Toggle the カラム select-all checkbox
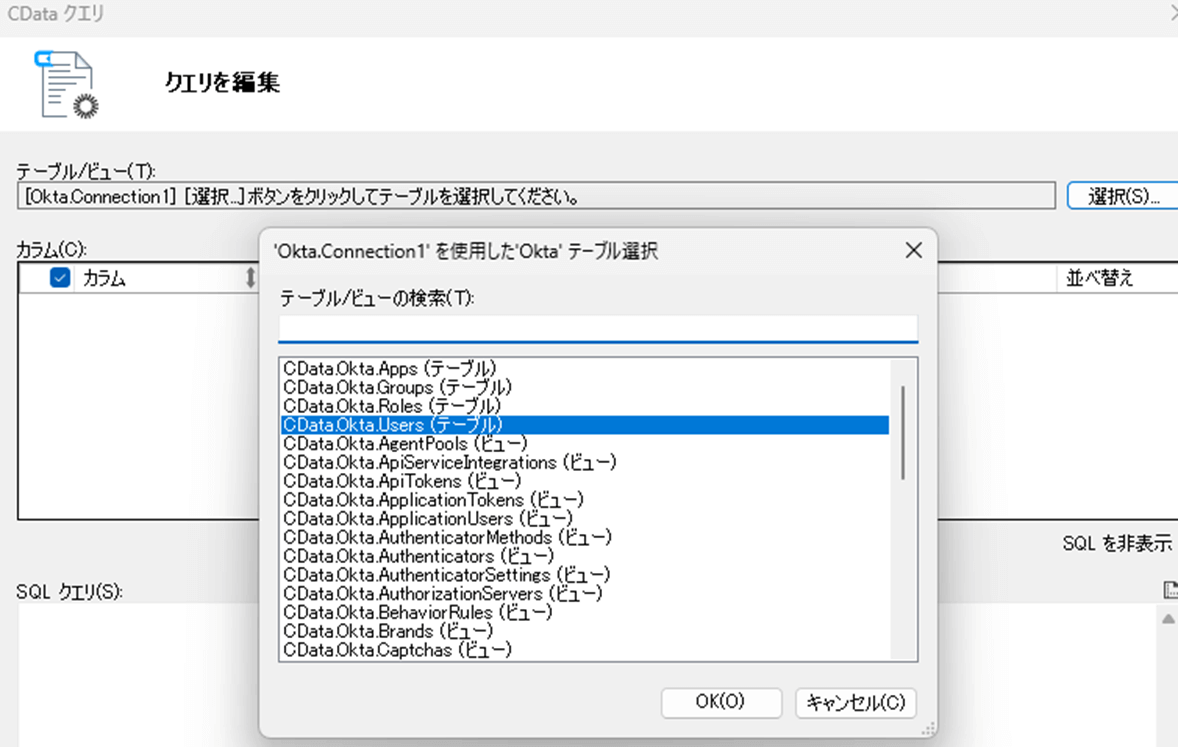The width and height of the screenshot is (1178, 747). [x=60, y=278]
